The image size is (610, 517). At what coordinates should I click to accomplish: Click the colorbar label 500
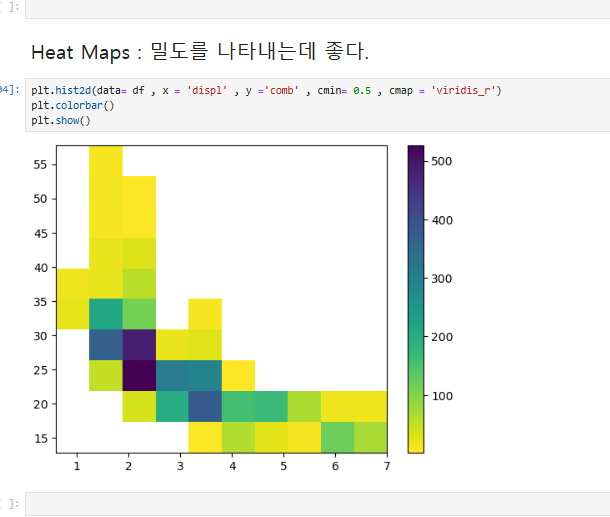coord(442,161)
